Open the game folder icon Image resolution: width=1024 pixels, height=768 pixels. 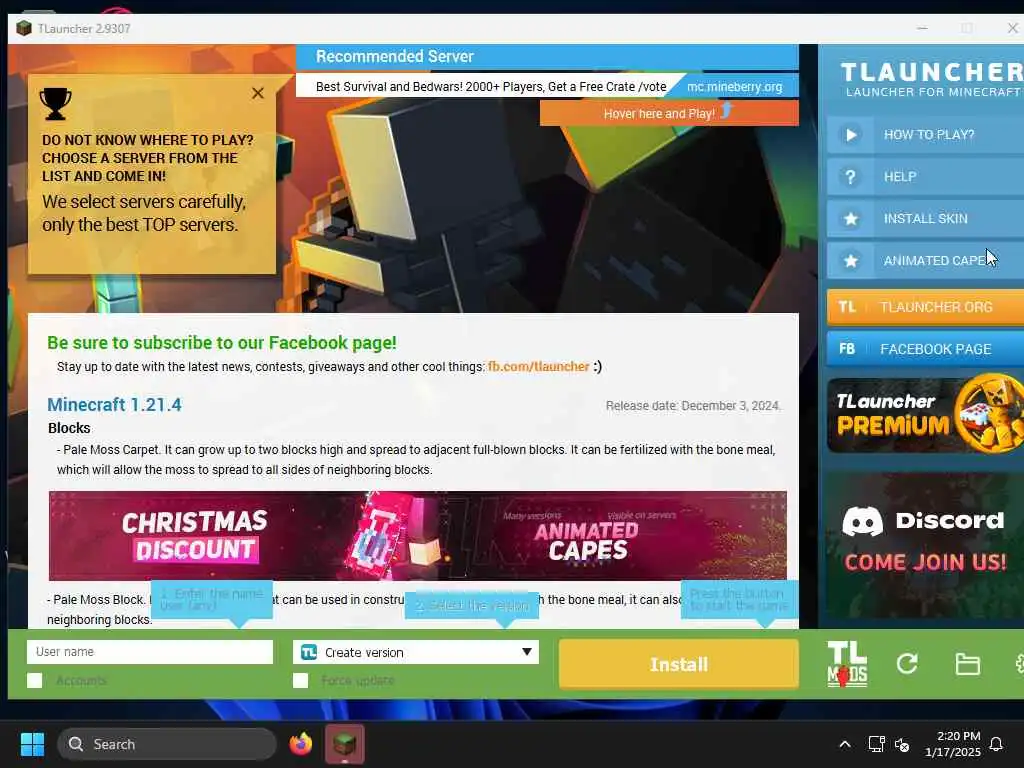pos(967,664)
